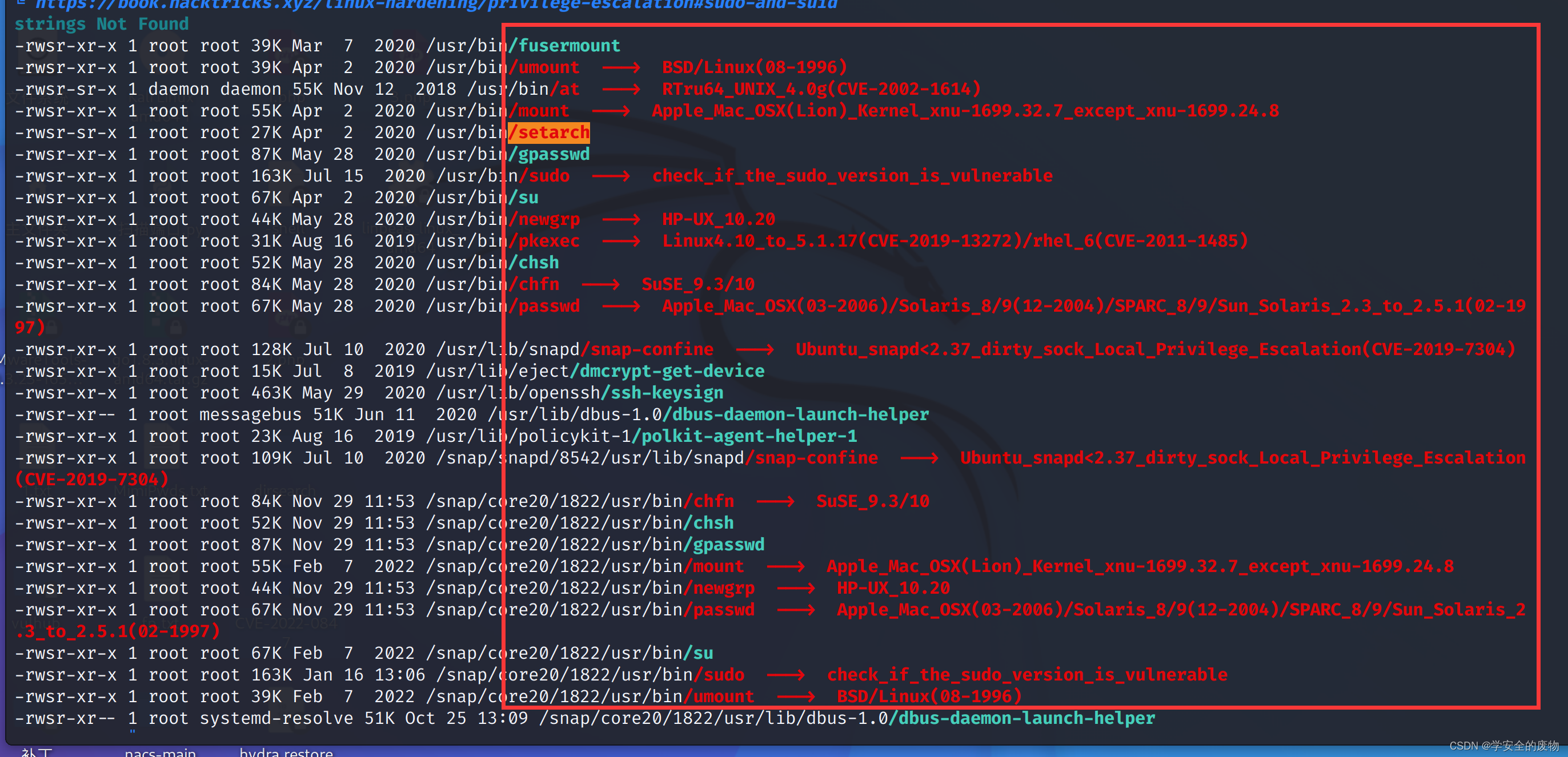Click /sudo in the /usr/bin row
The height and width of the screenshot is (757, 1568).
pos(544,176)
